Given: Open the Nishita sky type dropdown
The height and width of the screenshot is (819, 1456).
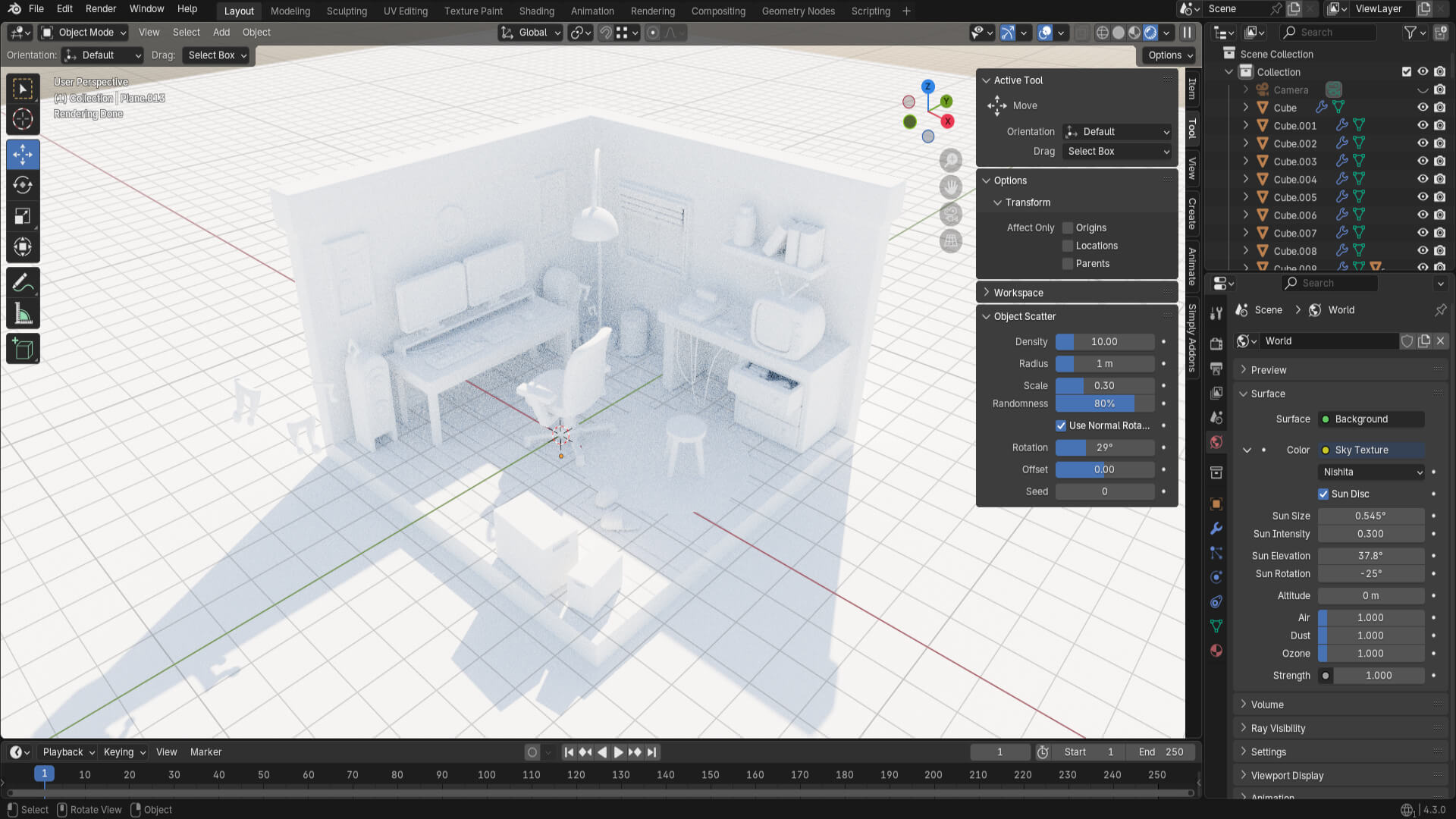Looking at the screenshot, I should point(1372,472).
